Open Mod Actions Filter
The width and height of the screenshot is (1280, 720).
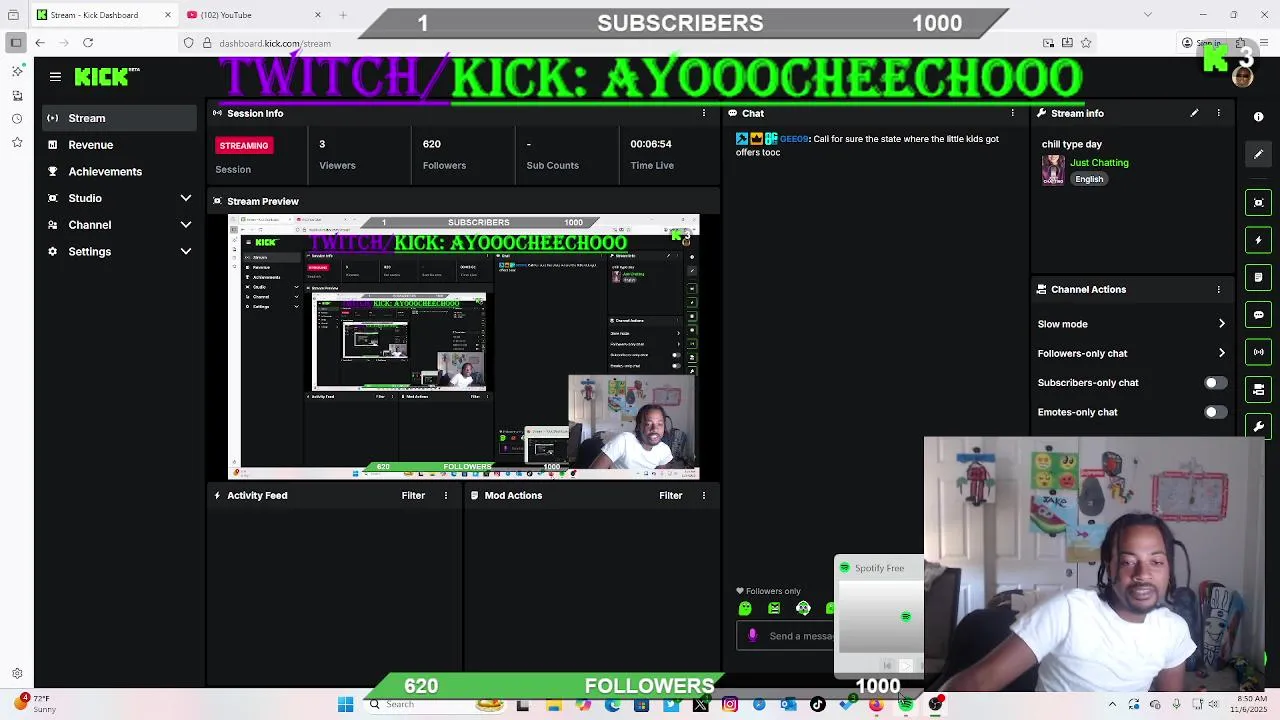pos(670,495)
